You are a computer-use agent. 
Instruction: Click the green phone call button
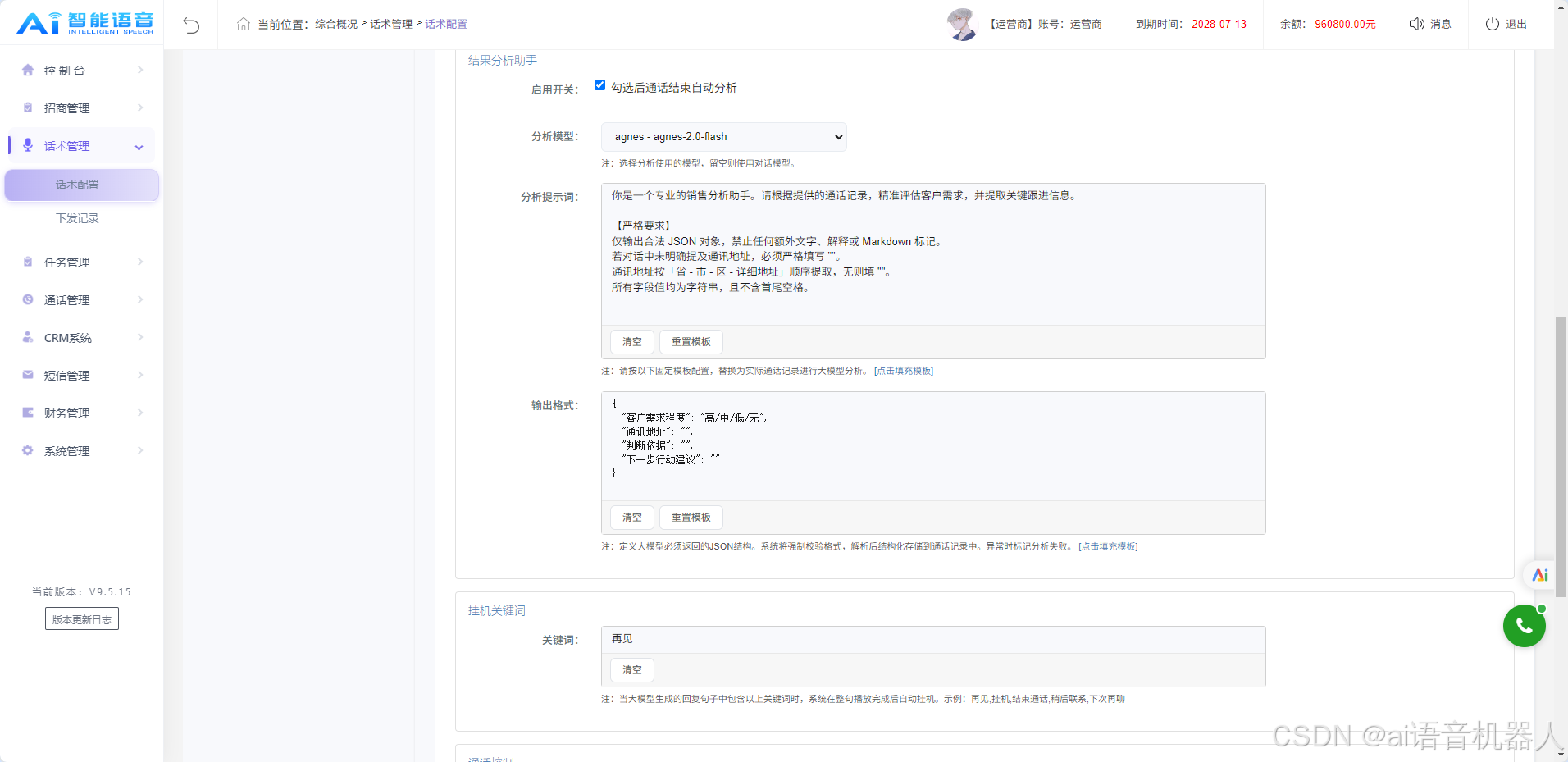[1525, 626]
